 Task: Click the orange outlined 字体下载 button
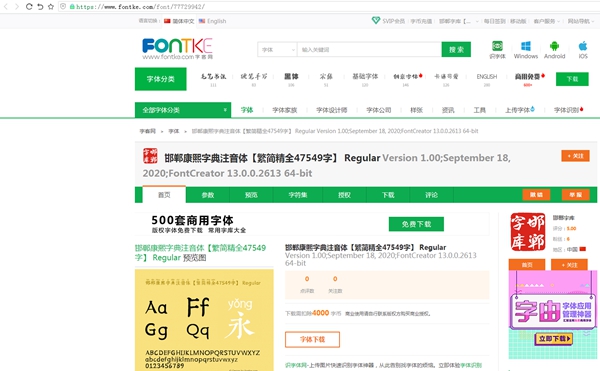coord(312,339)
